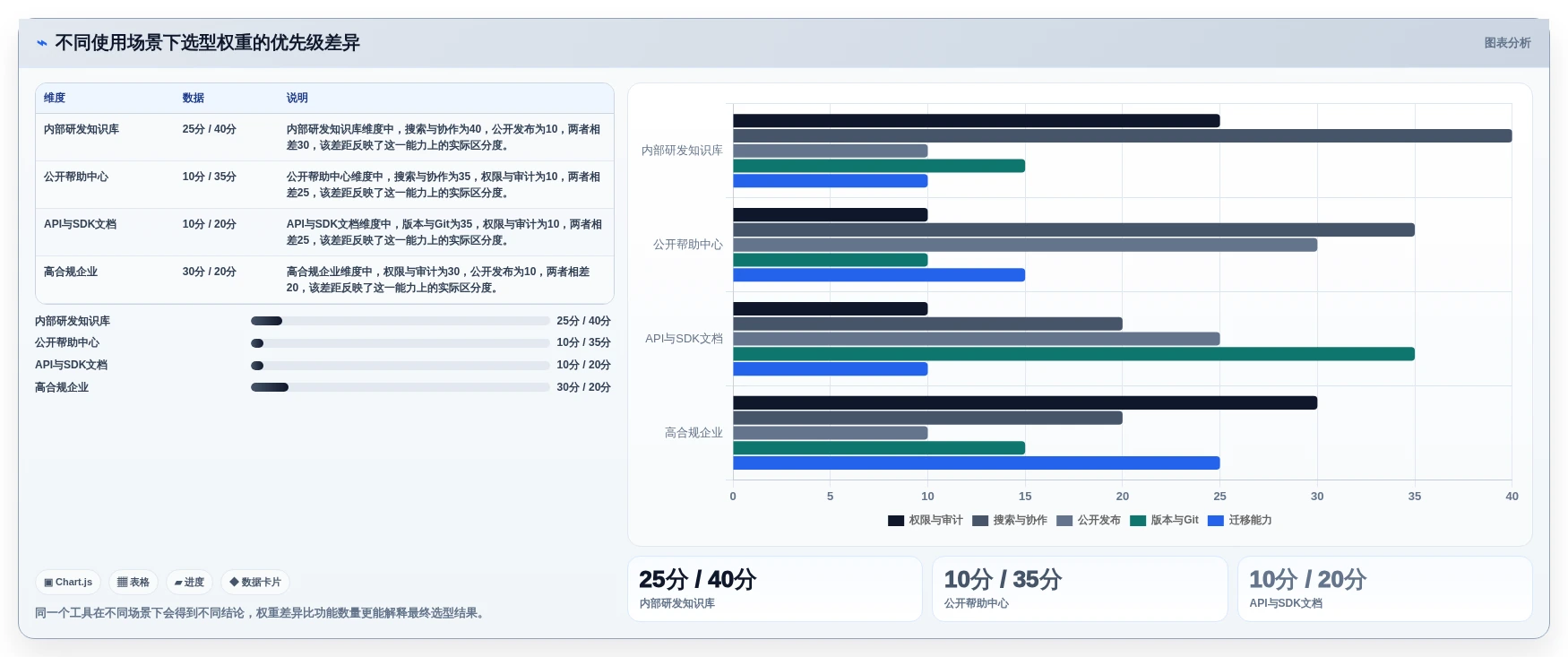Select the 数据卡片 tag chip
Screen dimensions: 1568x657
[x=255, y=582]
